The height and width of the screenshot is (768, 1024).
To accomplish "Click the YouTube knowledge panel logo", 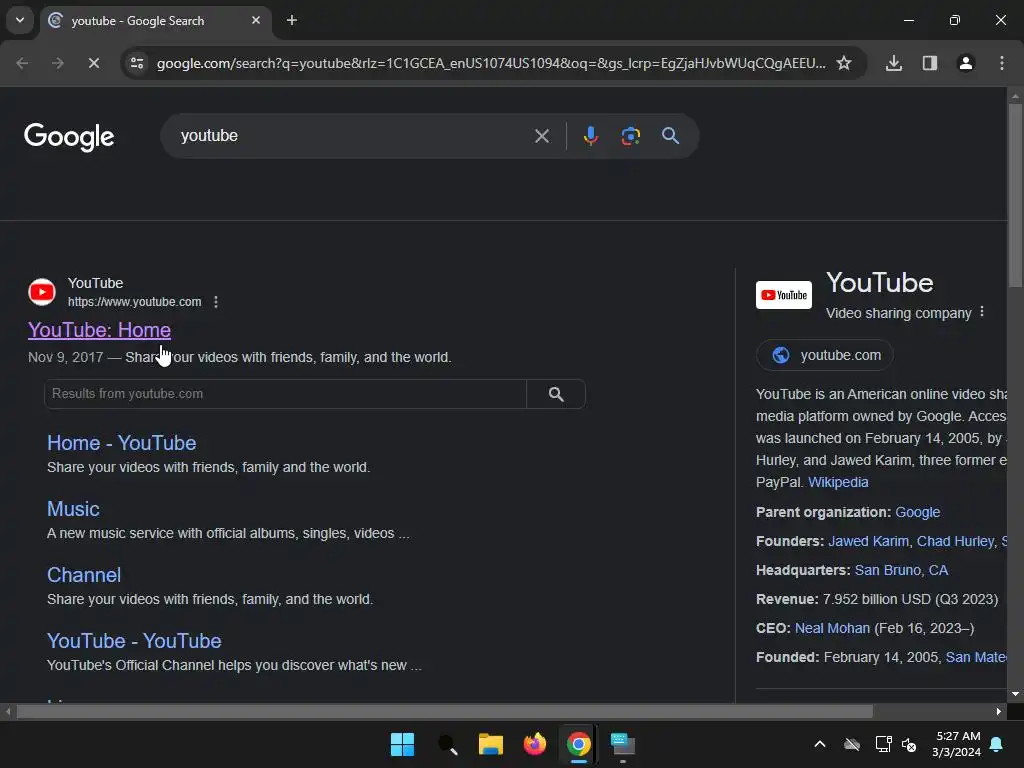I will pos(784,295).
